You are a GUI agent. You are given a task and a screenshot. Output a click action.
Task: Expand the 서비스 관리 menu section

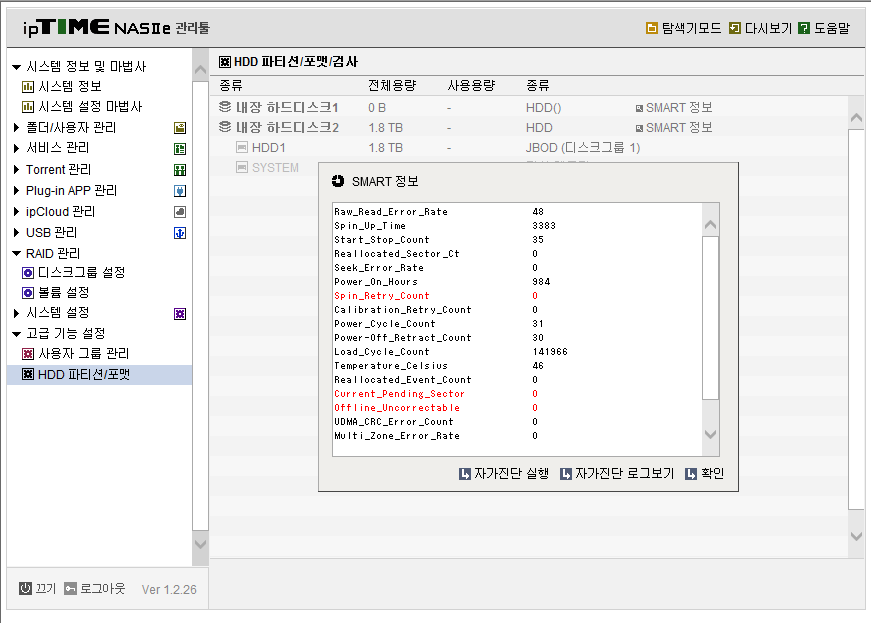pos(16,148)
